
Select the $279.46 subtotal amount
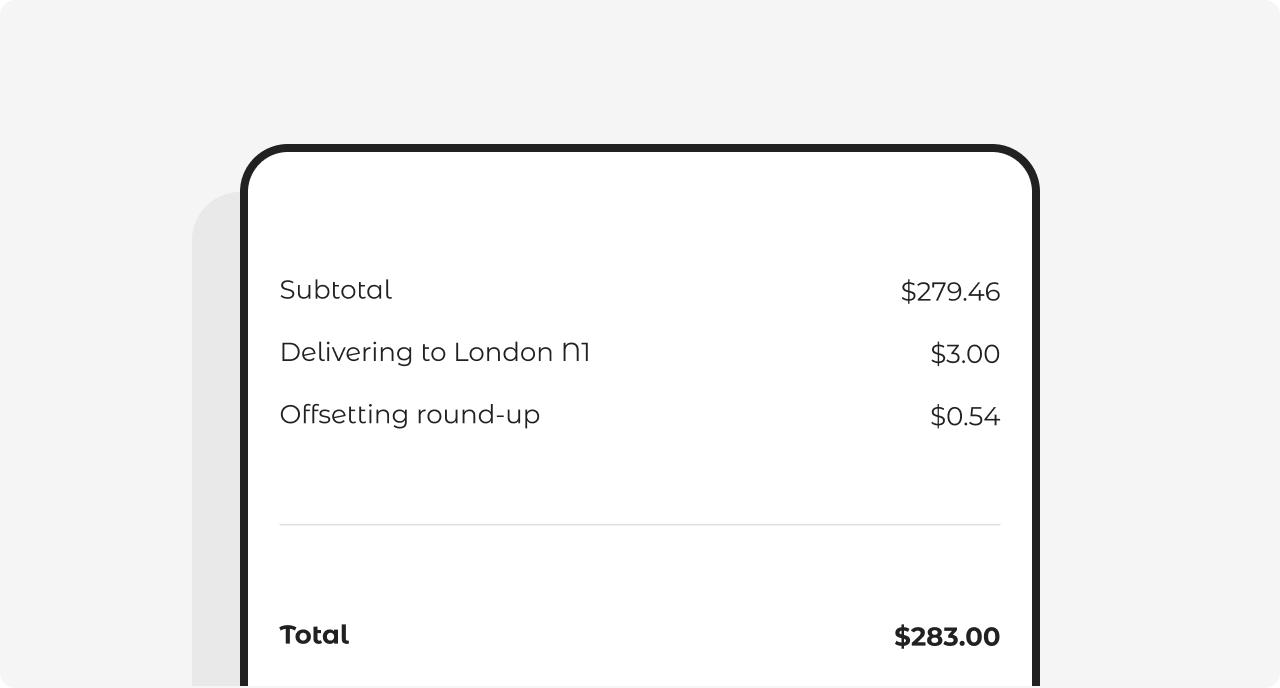949,292
